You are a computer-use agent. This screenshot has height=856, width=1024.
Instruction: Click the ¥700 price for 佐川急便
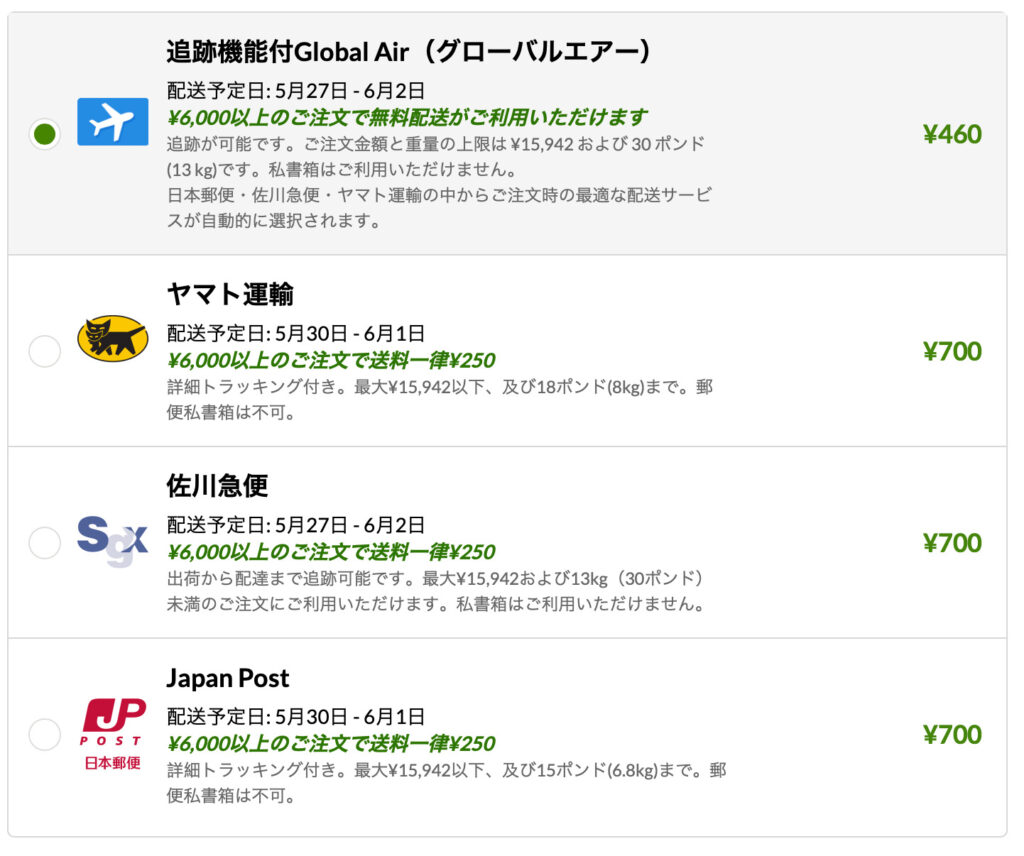point(951,543)
